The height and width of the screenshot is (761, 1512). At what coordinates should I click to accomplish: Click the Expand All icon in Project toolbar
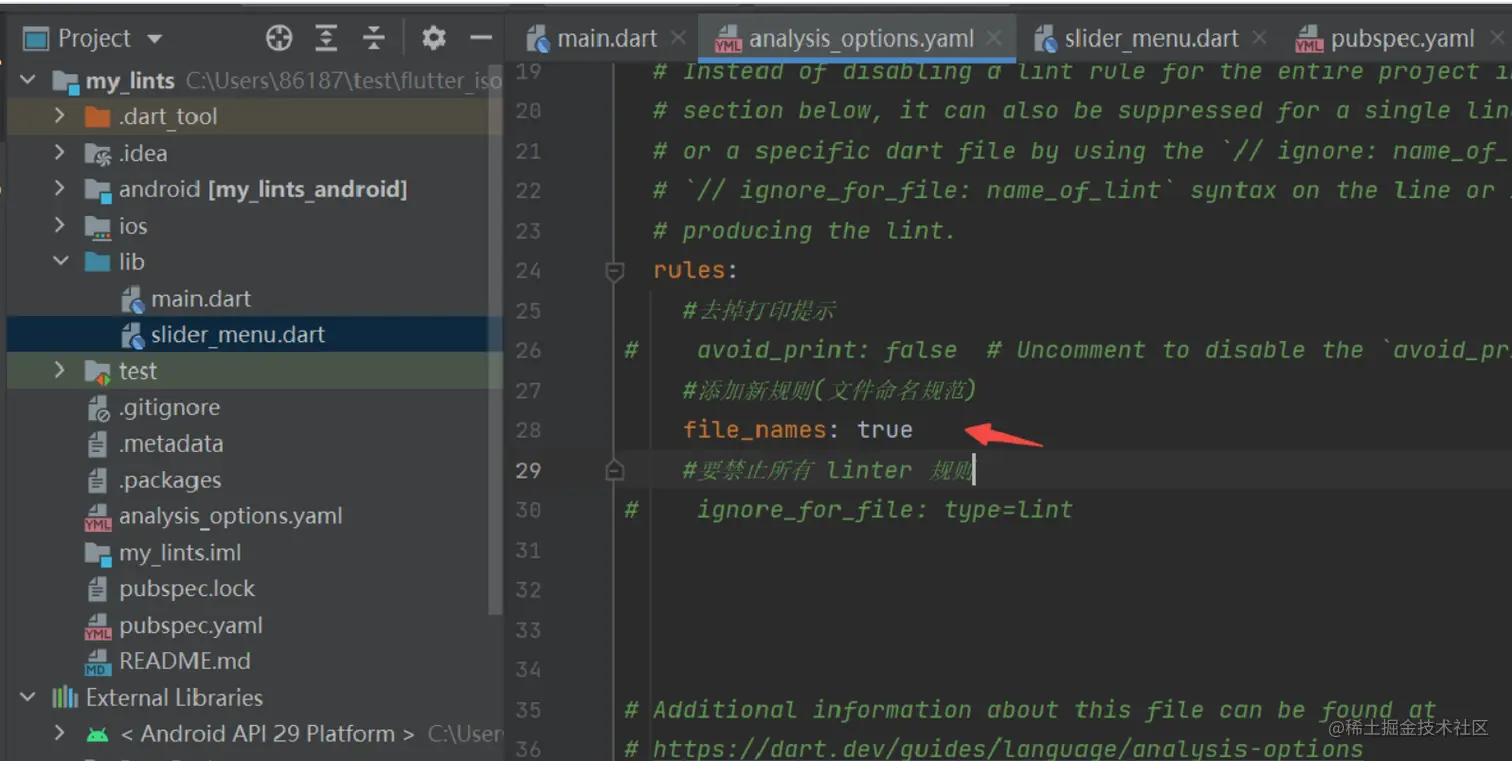click(326, 39)
